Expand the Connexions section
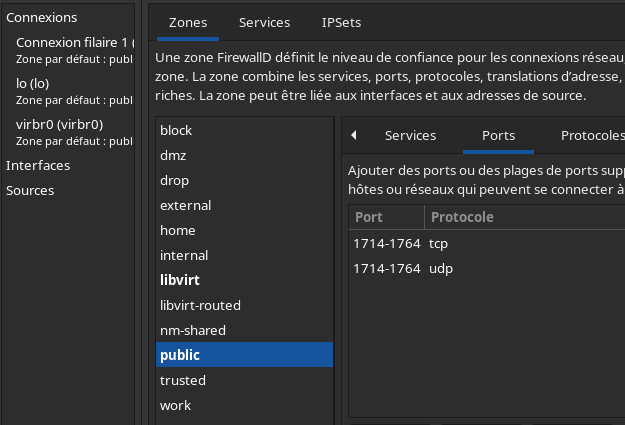625x425 pixels. coord(41,18)
